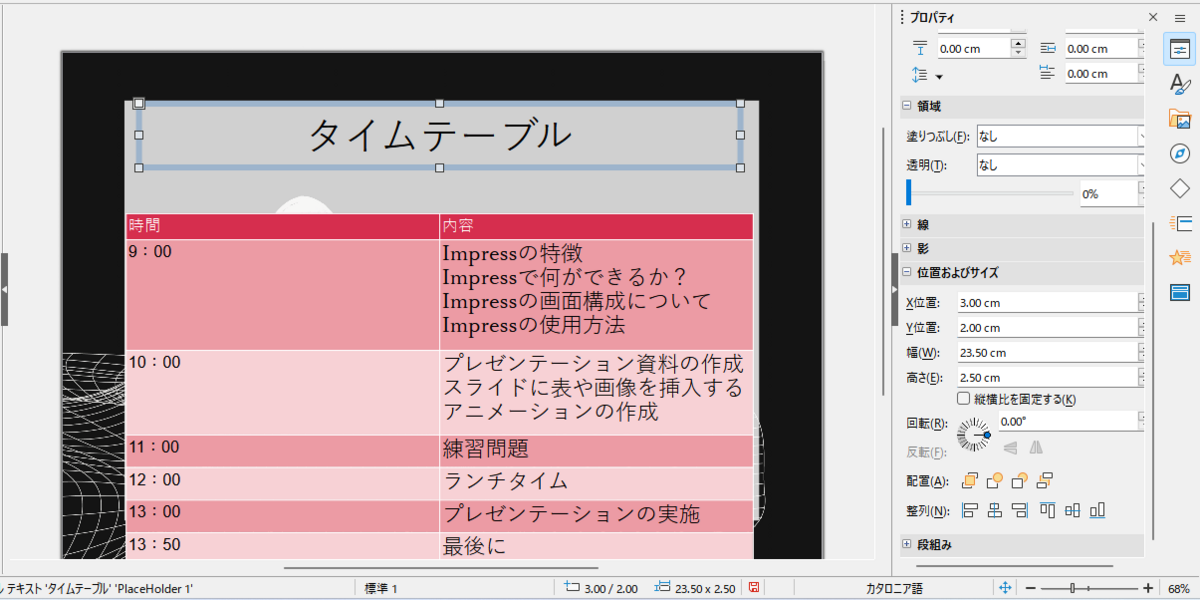This screenshot has width=1200, height=600.
Task: Close the プロパティ sidebar panel
Action: pyautogui.click(x=1152, y=17)
